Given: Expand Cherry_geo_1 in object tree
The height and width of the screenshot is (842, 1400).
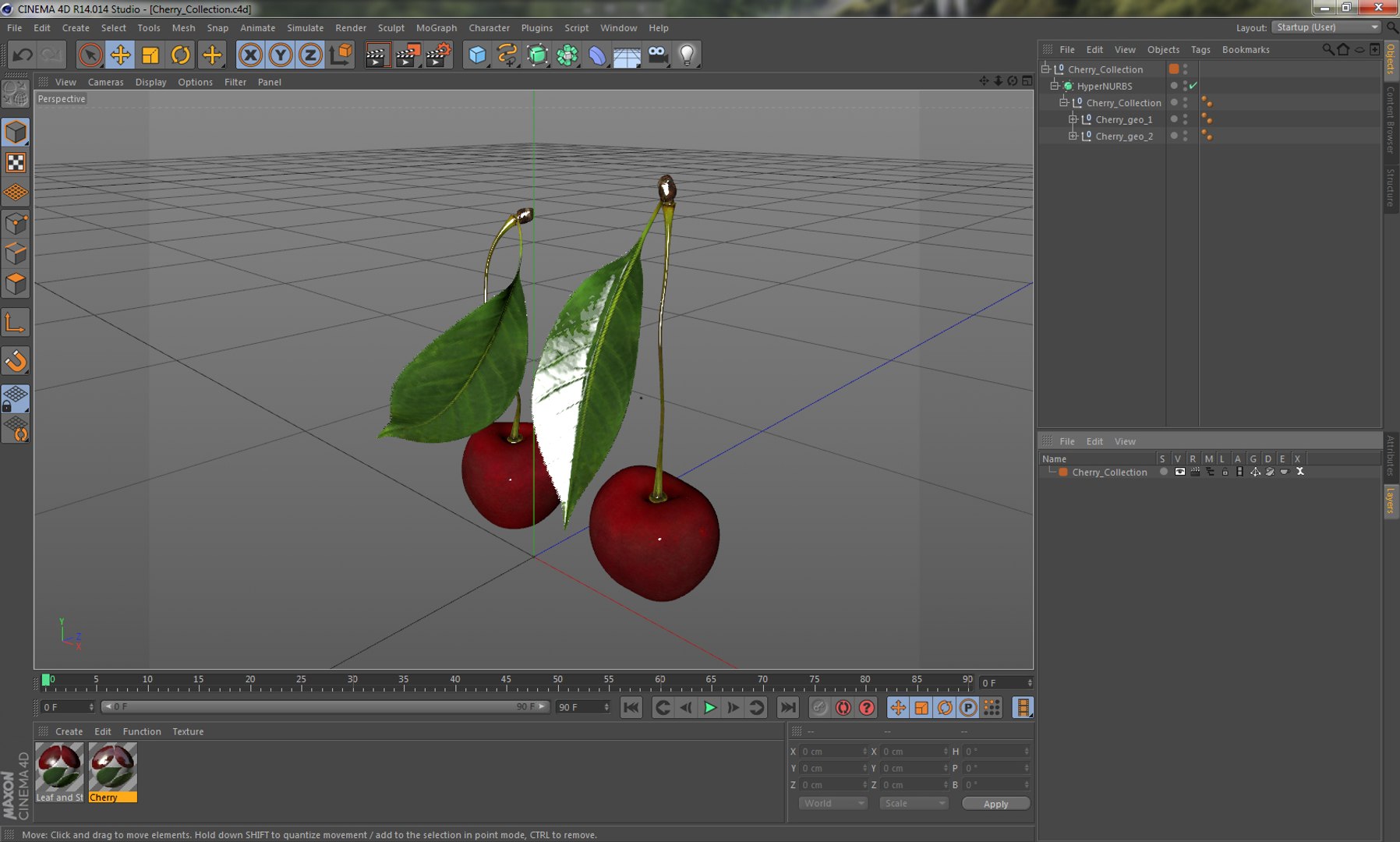Looking at the screenshot, I should [x=1073, y=119].
